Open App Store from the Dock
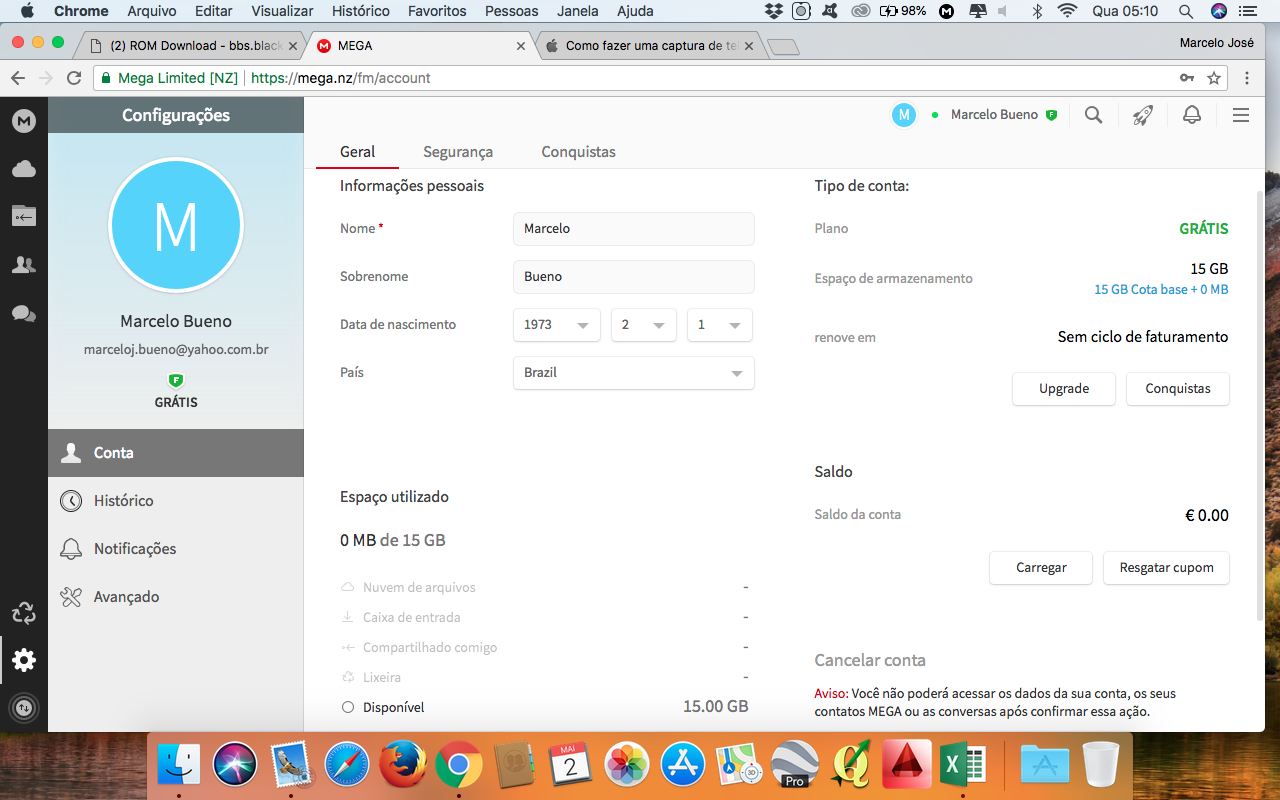1280x800 pixels. (x=683, y=766)
